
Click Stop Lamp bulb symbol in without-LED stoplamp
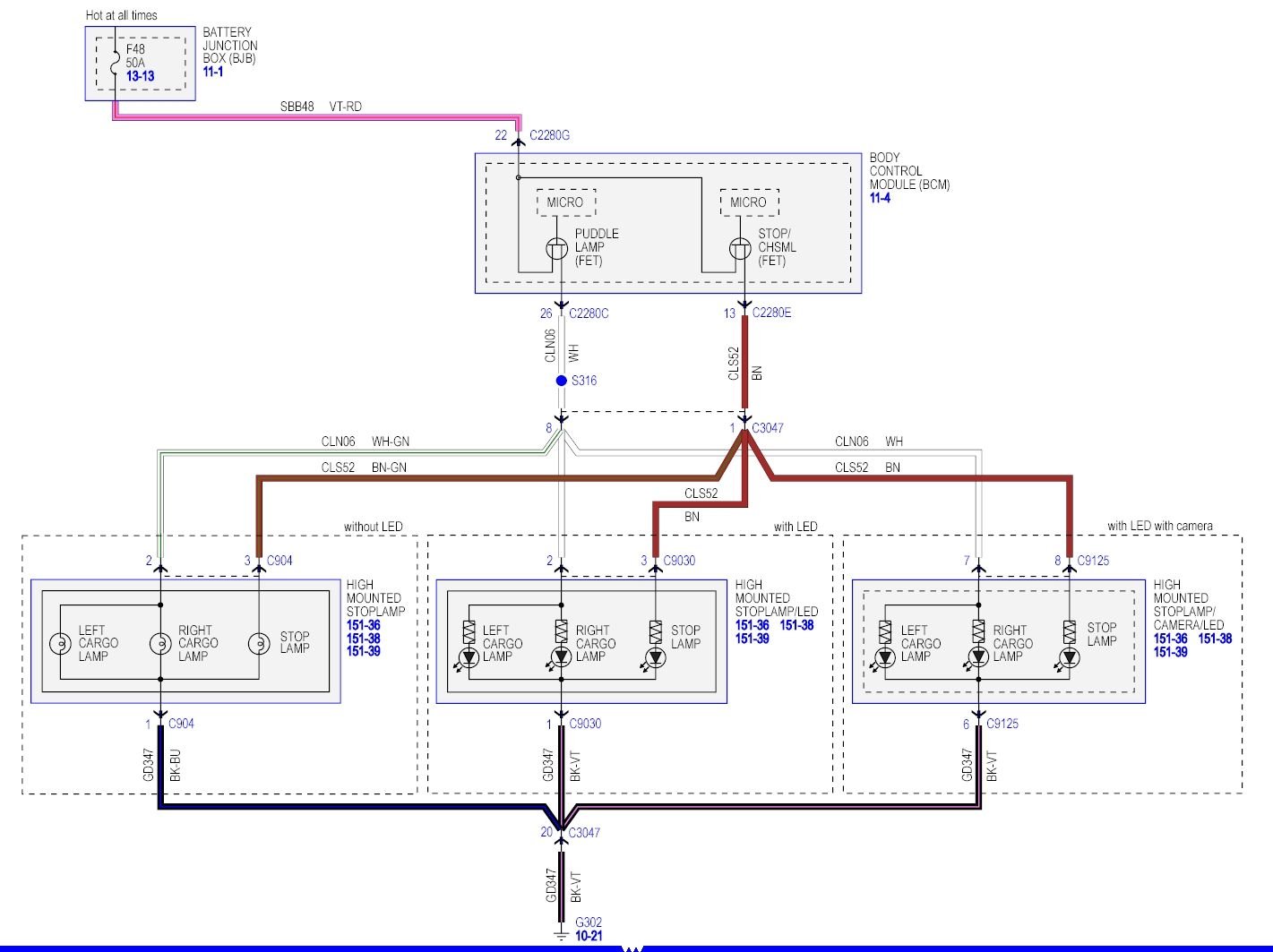(x=259, y=643)
